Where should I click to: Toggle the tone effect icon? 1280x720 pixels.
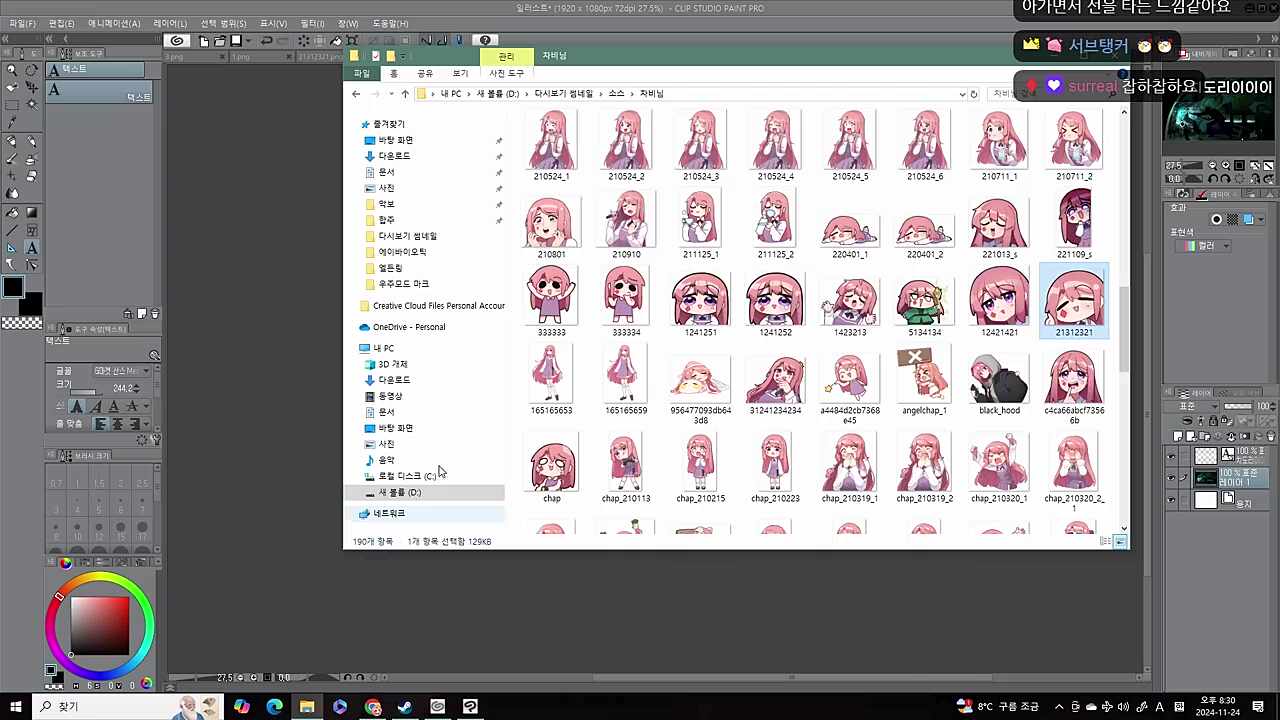[x=1232, y=219]
